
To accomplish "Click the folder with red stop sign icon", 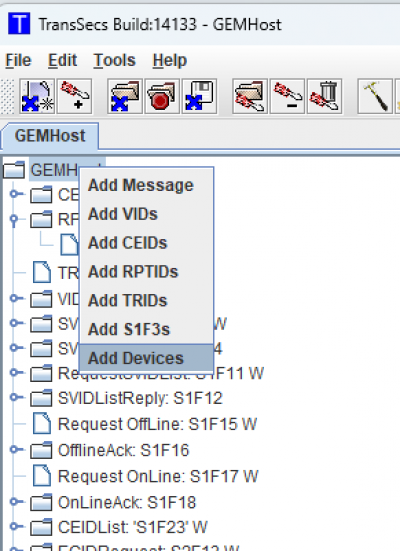I will click(x=162, y=97).
